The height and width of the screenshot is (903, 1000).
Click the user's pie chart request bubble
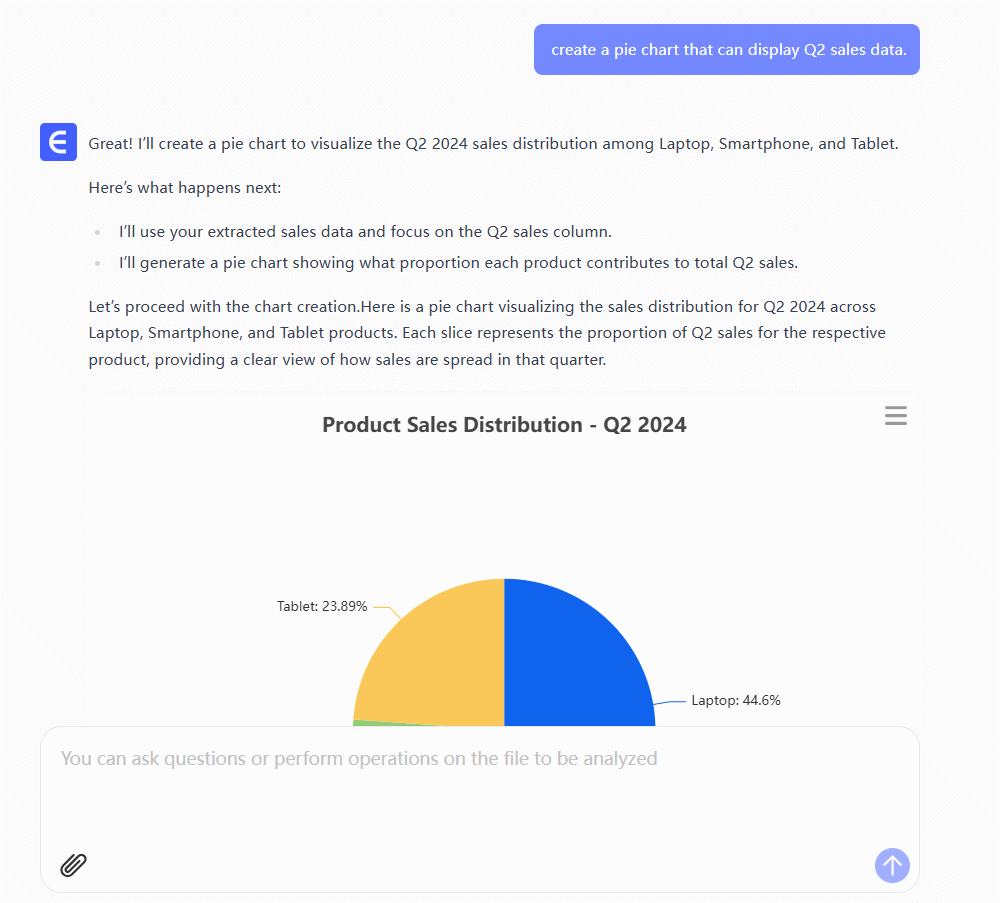pyautogui.click(x=727, y=50)
